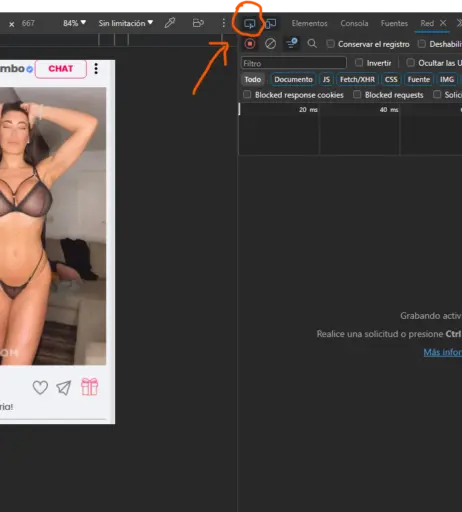The image size is (462, 512).
Task: Open the network search magnifier
Action: (x=312, y=44)
